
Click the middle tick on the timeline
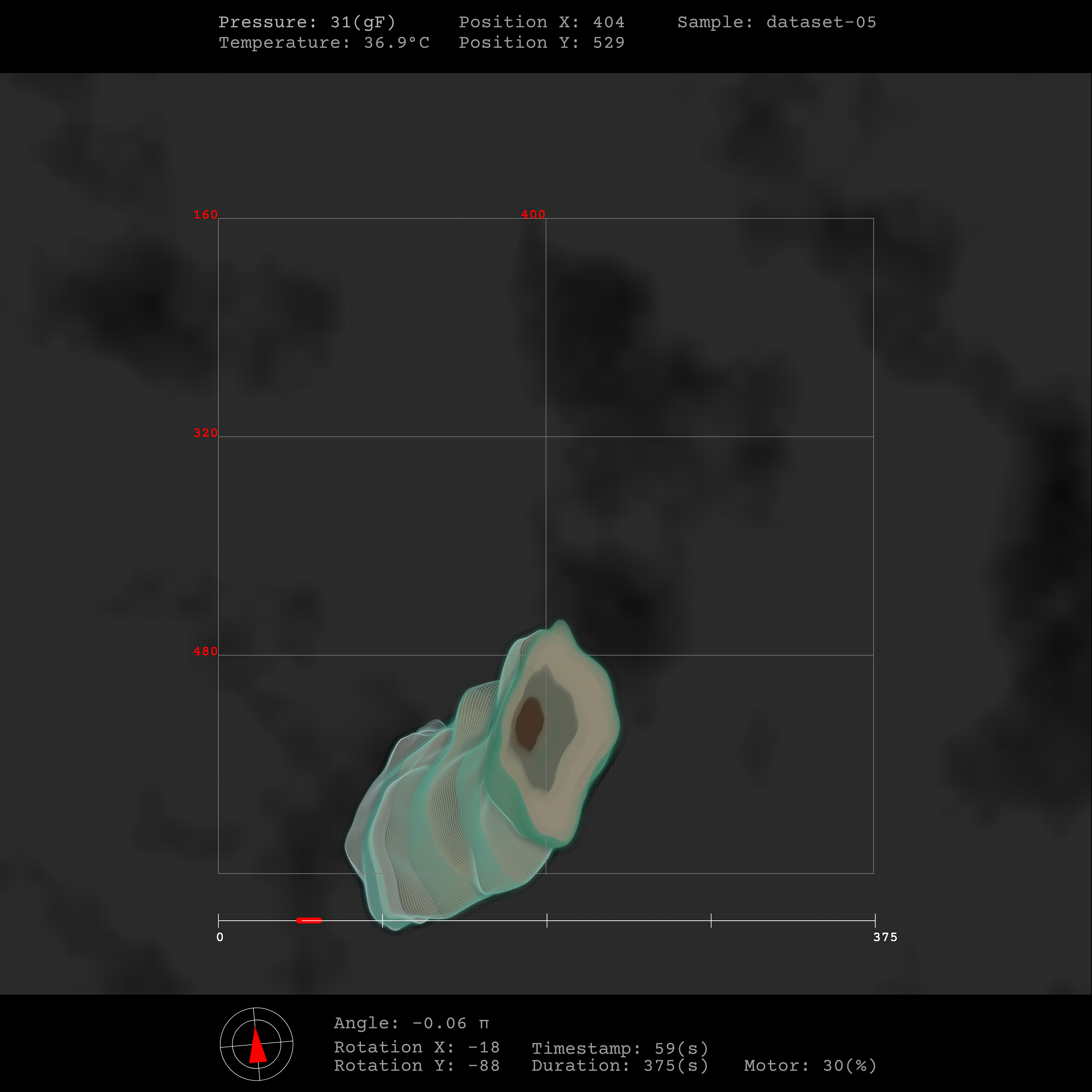click(x=547, y=920)
